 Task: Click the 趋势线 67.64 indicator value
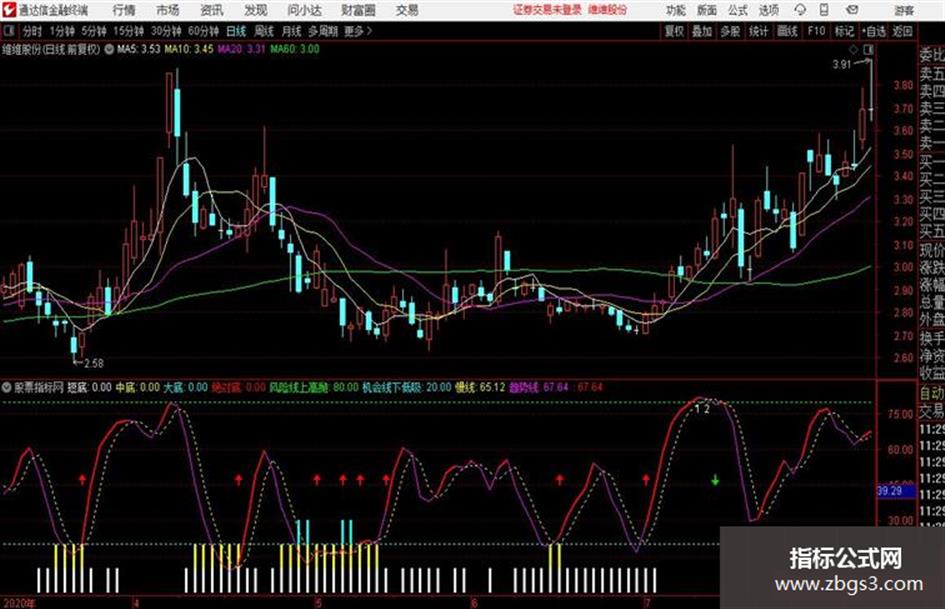tap(539, 387)
